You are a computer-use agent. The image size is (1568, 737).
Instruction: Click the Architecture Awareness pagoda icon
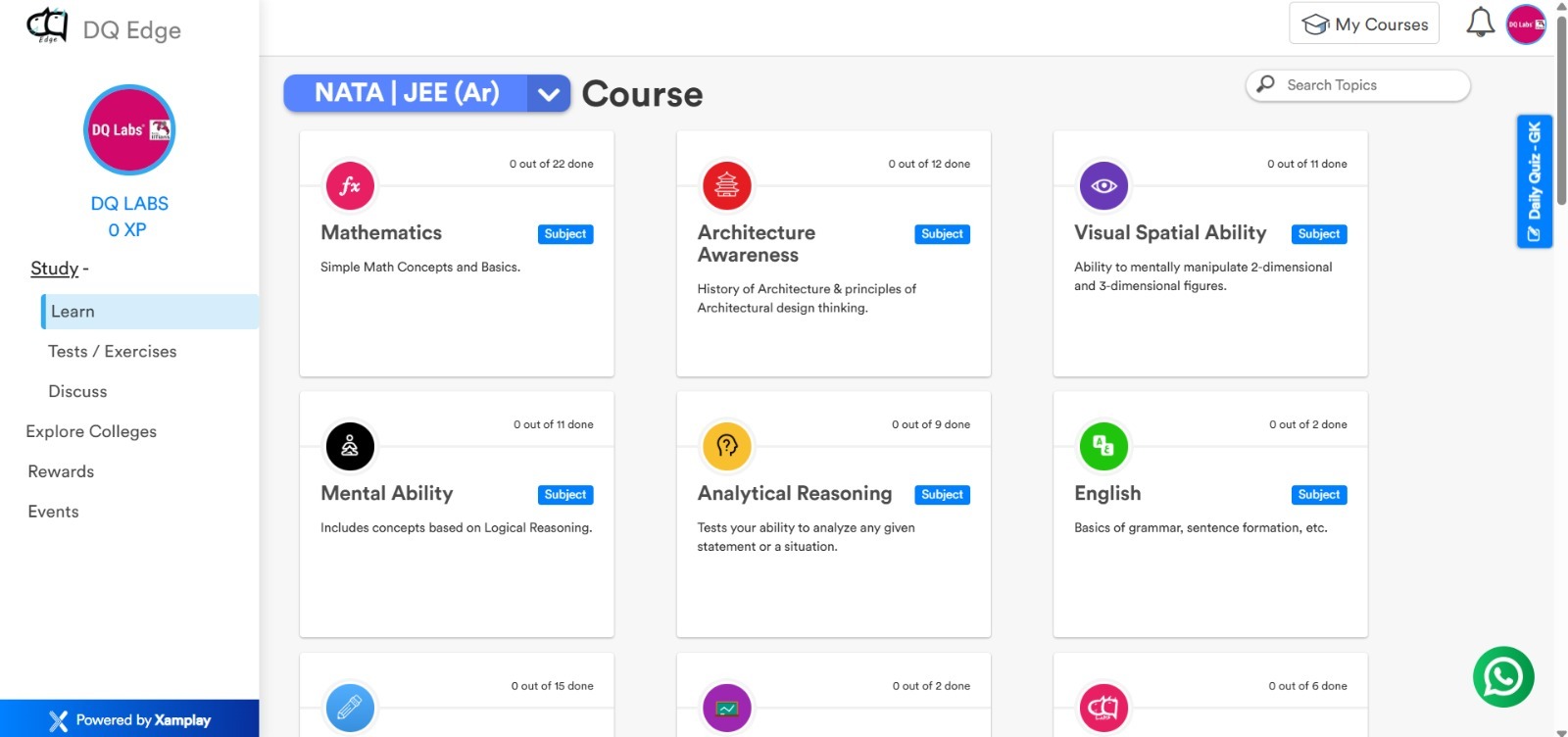(x=726, y=185)
